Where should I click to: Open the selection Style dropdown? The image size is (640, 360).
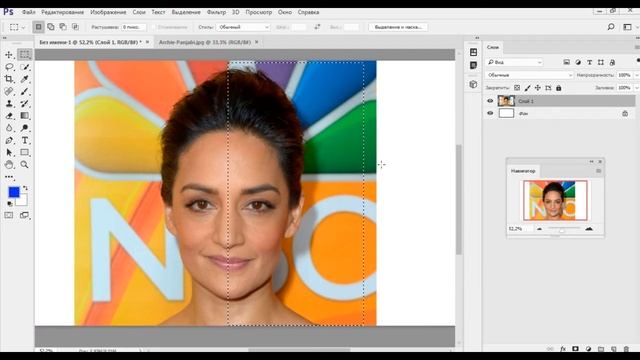tap(243, 27)
